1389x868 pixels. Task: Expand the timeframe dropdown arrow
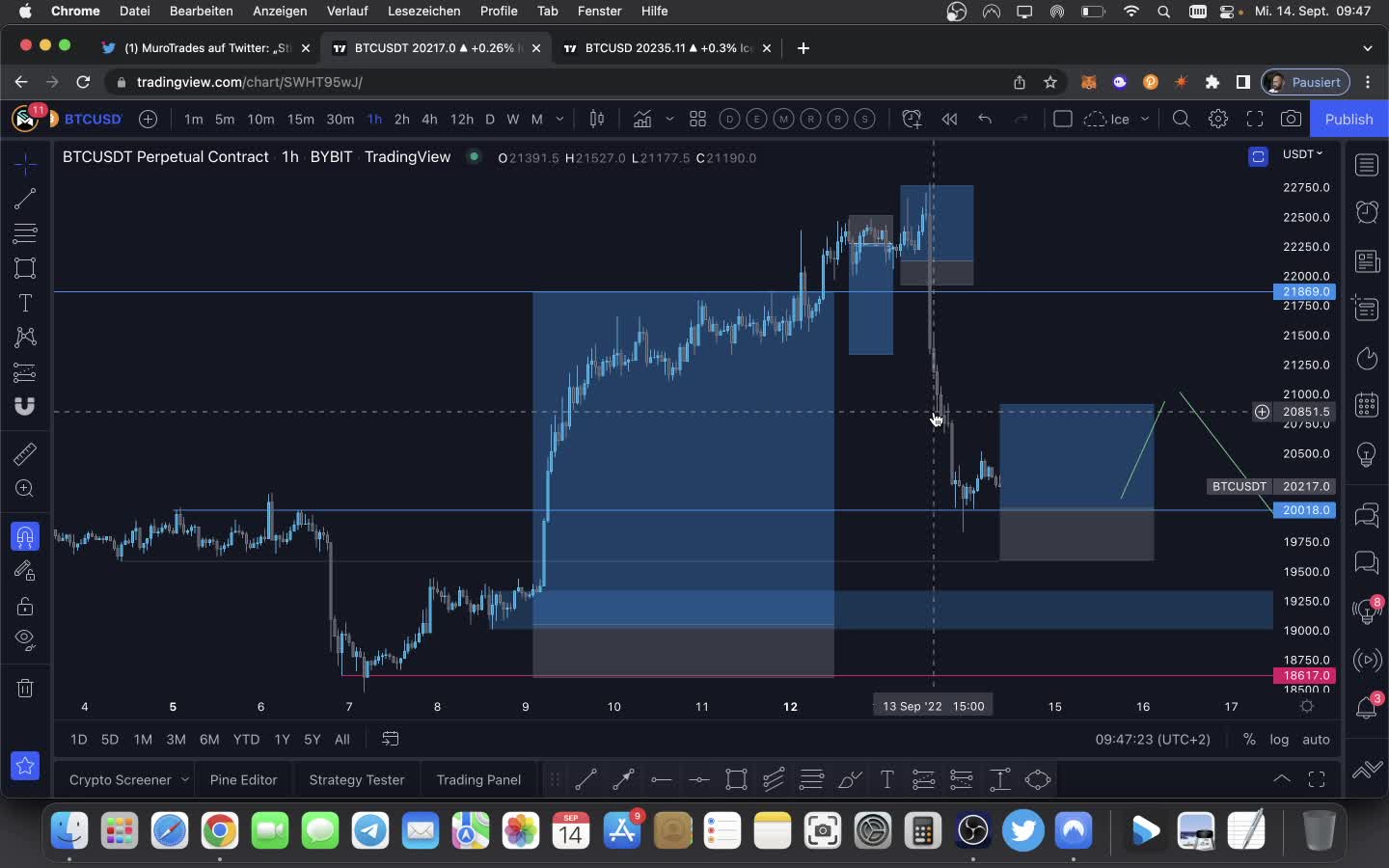559,119
